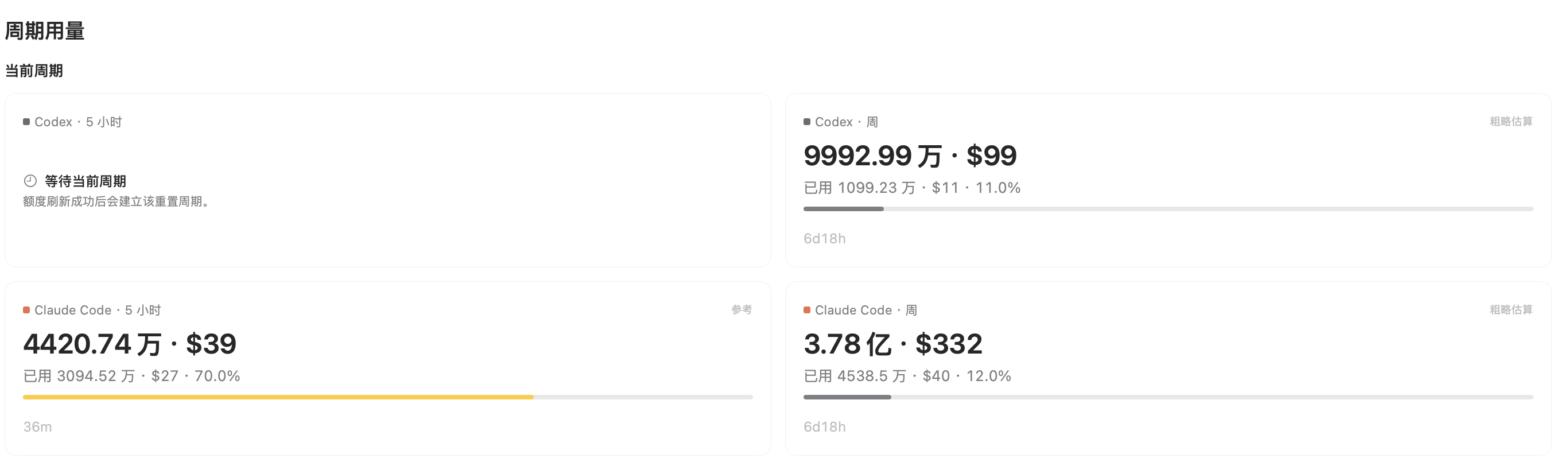The width and height of the screenshot is (1568, 458).
Task: Click the clock icon beside 等待当前周期
Action: [30, 181]
